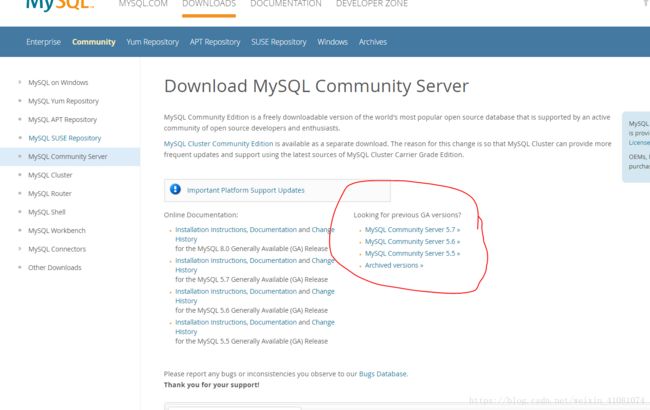
Task: Open MySQL Connectors in the sidebar
Action: point(57,249)
